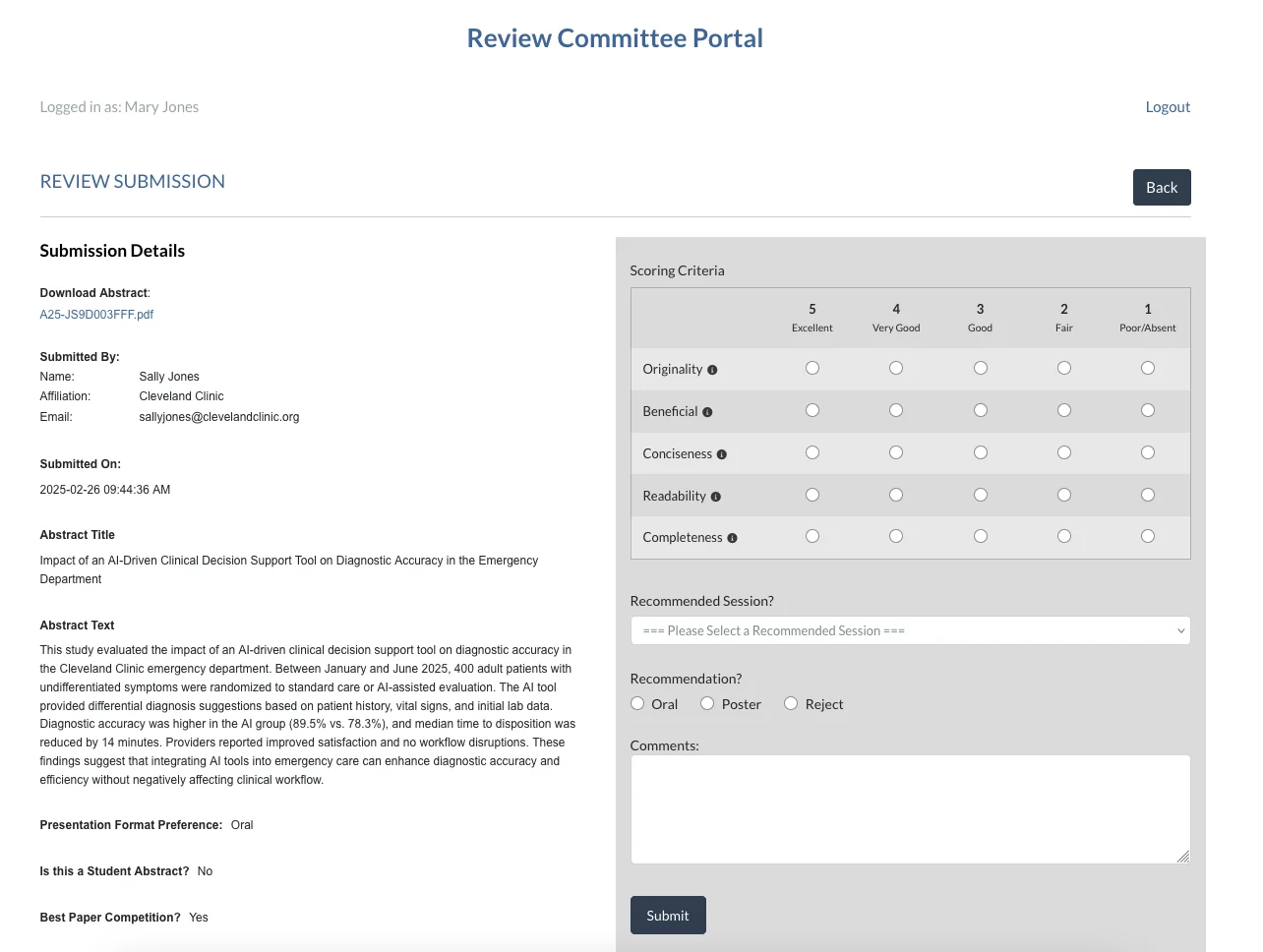1263x952 pixels.
Task: Open the Recommended Session dropdown
Action: point(910,630)
